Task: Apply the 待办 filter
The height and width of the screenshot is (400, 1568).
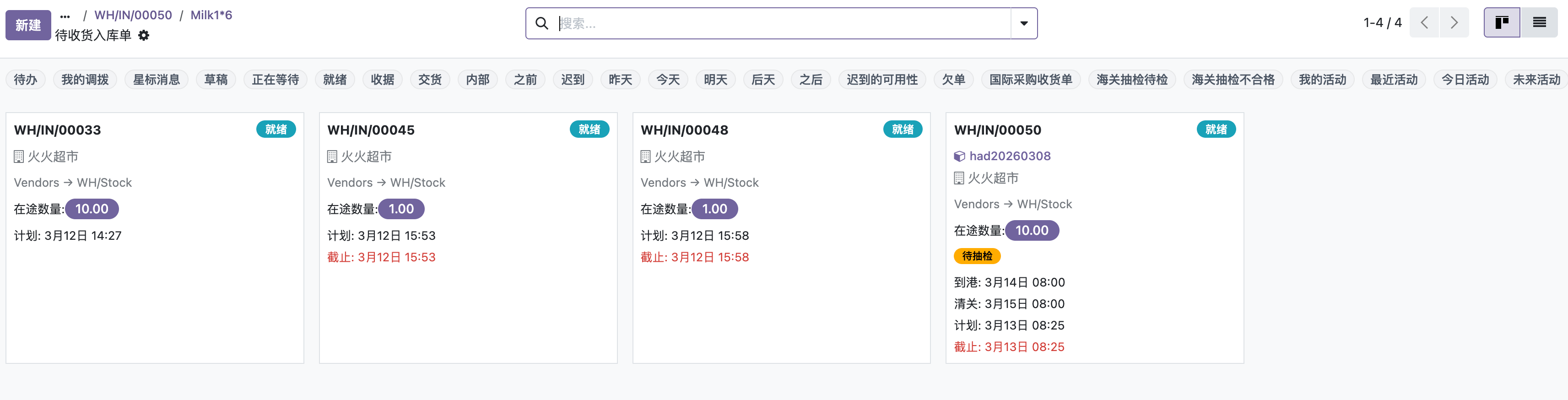Action: click(26, 80)
